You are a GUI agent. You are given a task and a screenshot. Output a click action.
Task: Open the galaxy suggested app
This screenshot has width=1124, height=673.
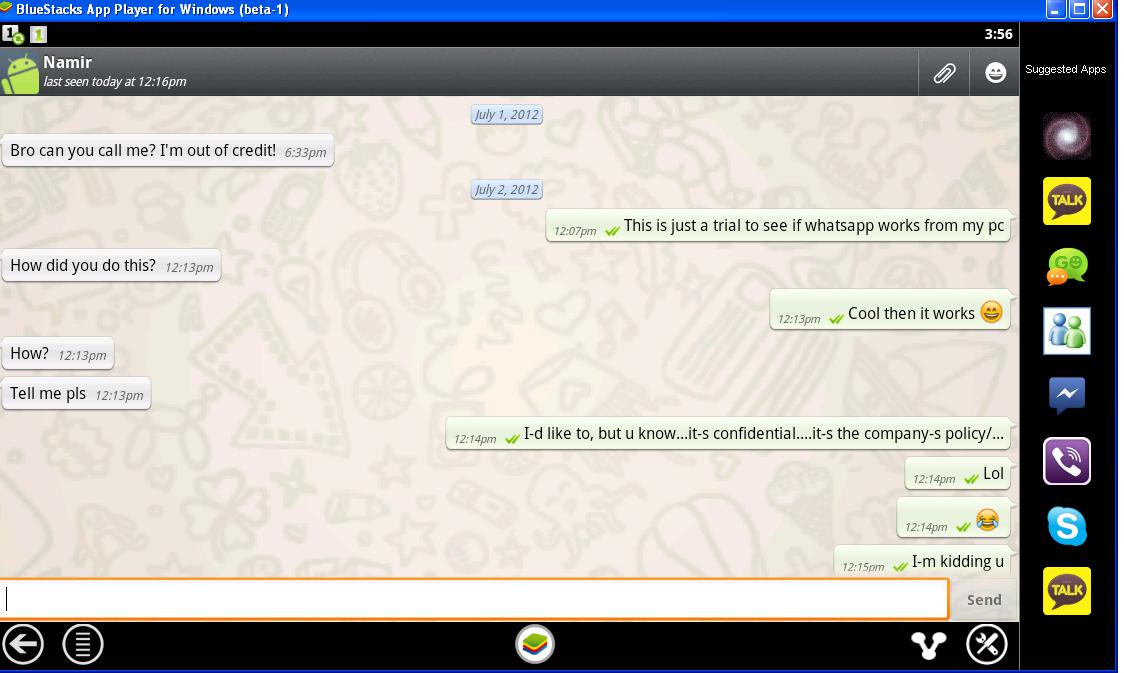point(1066,135)
